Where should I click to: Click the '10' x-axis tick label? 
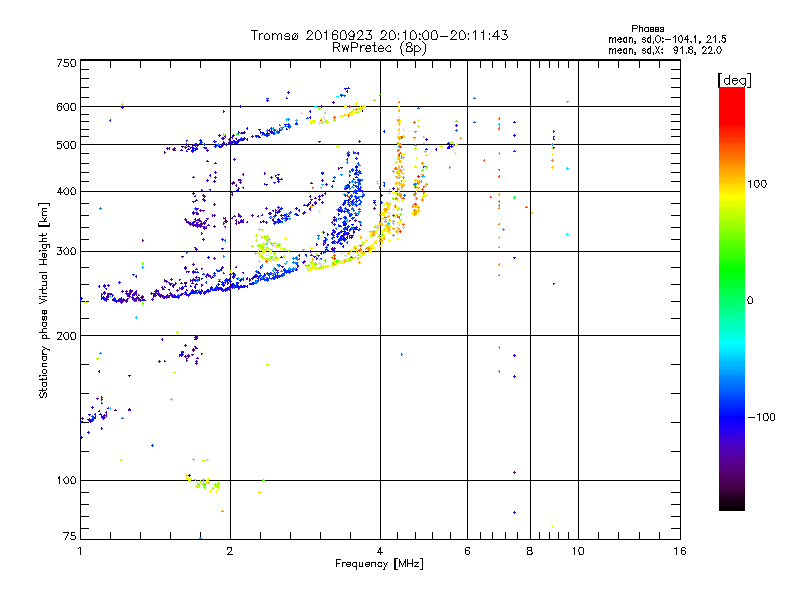(x=578, y=551)
